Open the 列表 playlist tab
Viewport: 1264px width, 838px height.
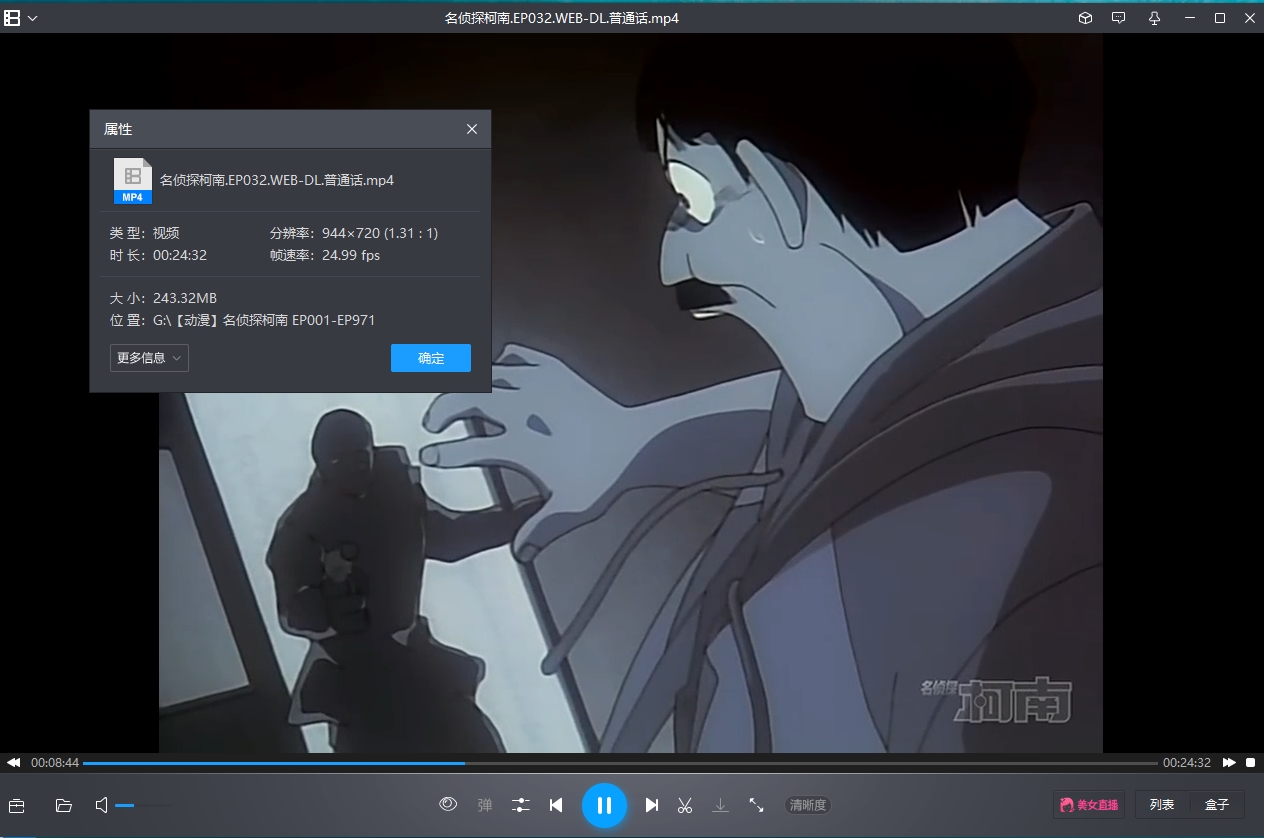1162,805
